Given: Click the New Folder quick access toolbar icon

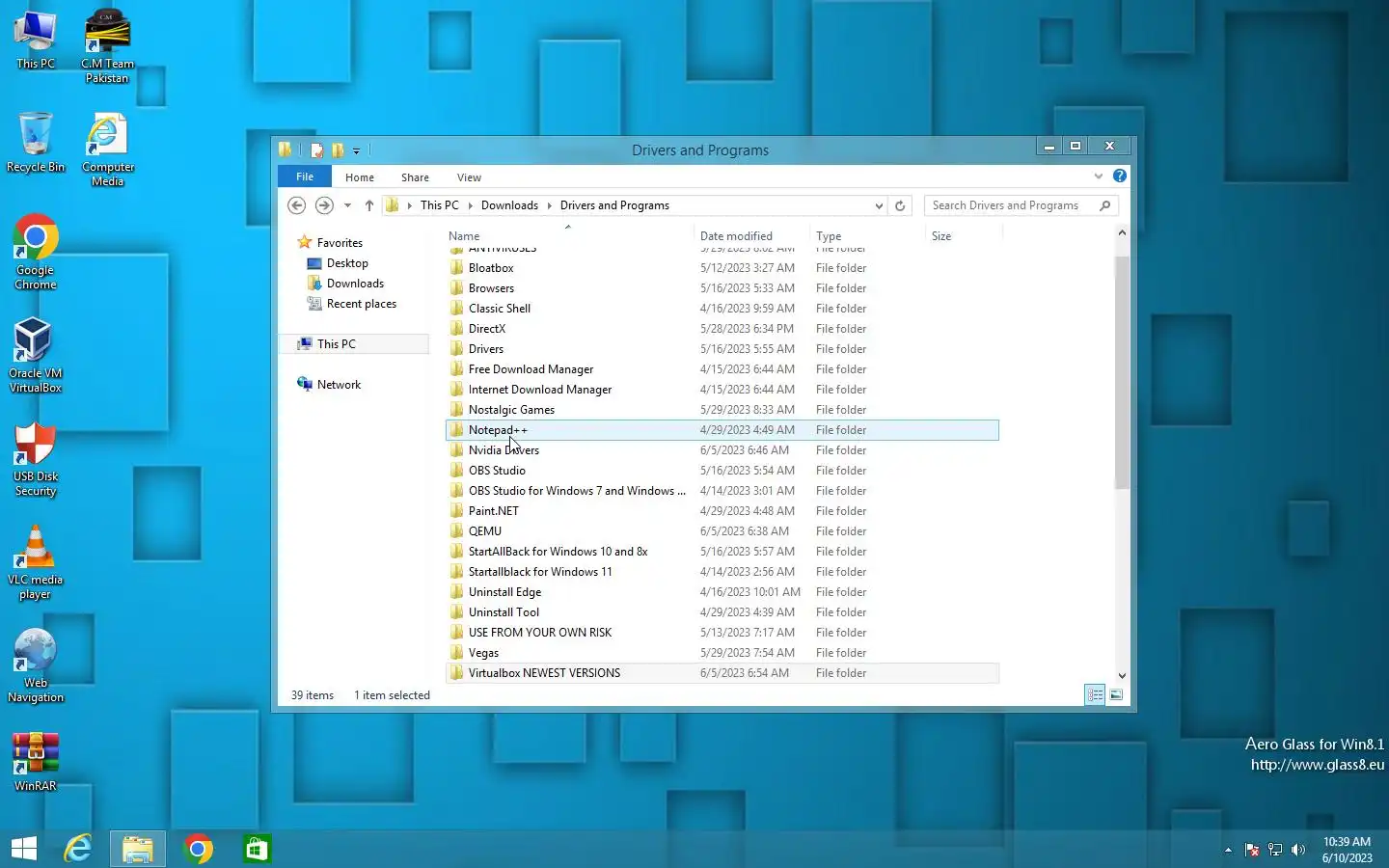Looking at the screenshot, I should point(338,149).
